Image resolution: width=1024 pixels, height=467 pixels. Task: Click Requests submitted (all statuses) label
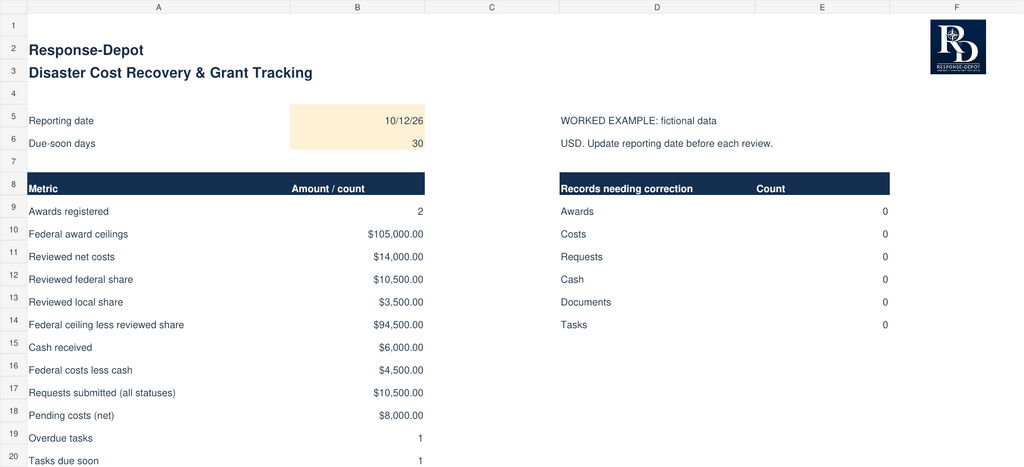pyautogui.click(x=103, y=393)
